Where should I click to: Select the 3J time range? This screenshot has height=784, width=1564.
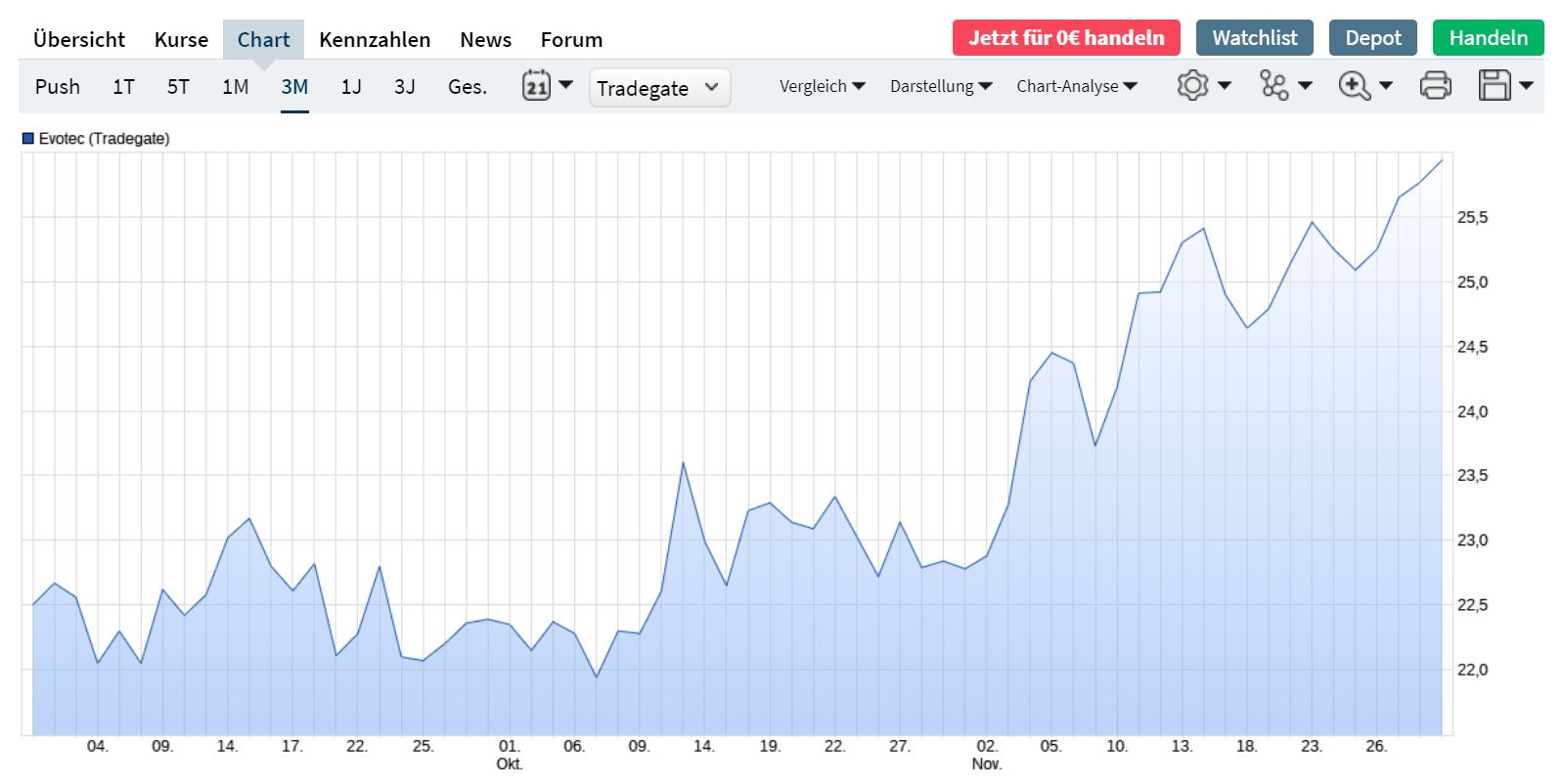tap(405, 87)
